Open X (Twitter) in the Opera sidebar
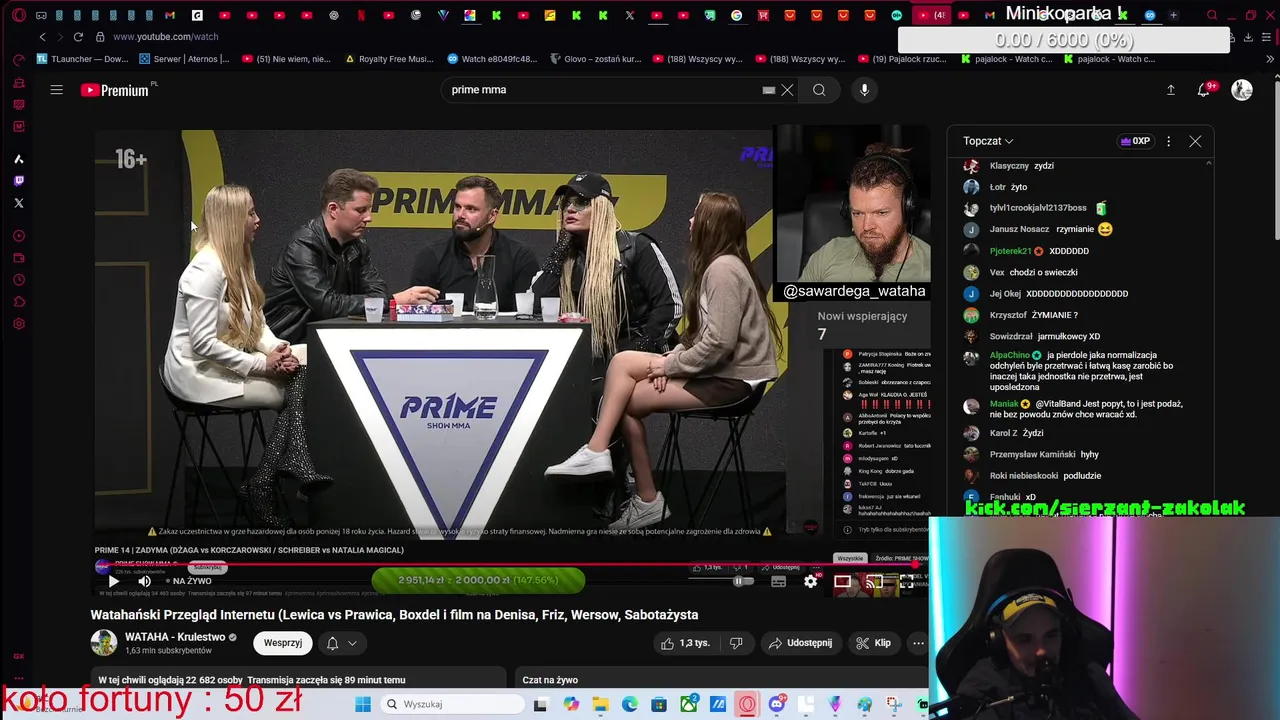Image resolution: width=1280 pixels, height=720 pixels. pyautogui.click(x=18, y=203)
